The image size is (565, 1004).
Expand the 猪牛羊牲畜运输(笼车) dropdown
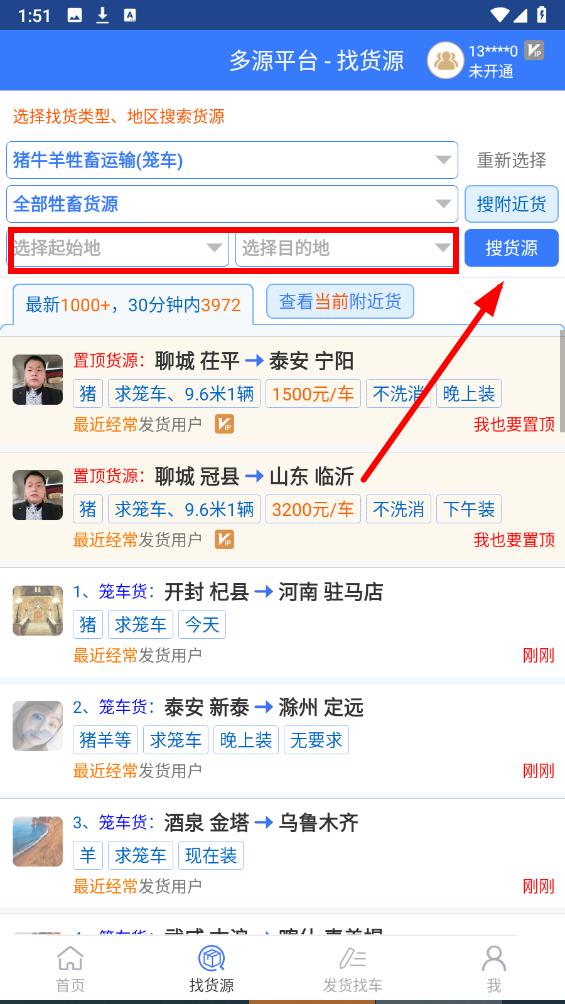(x=232, y=160)
